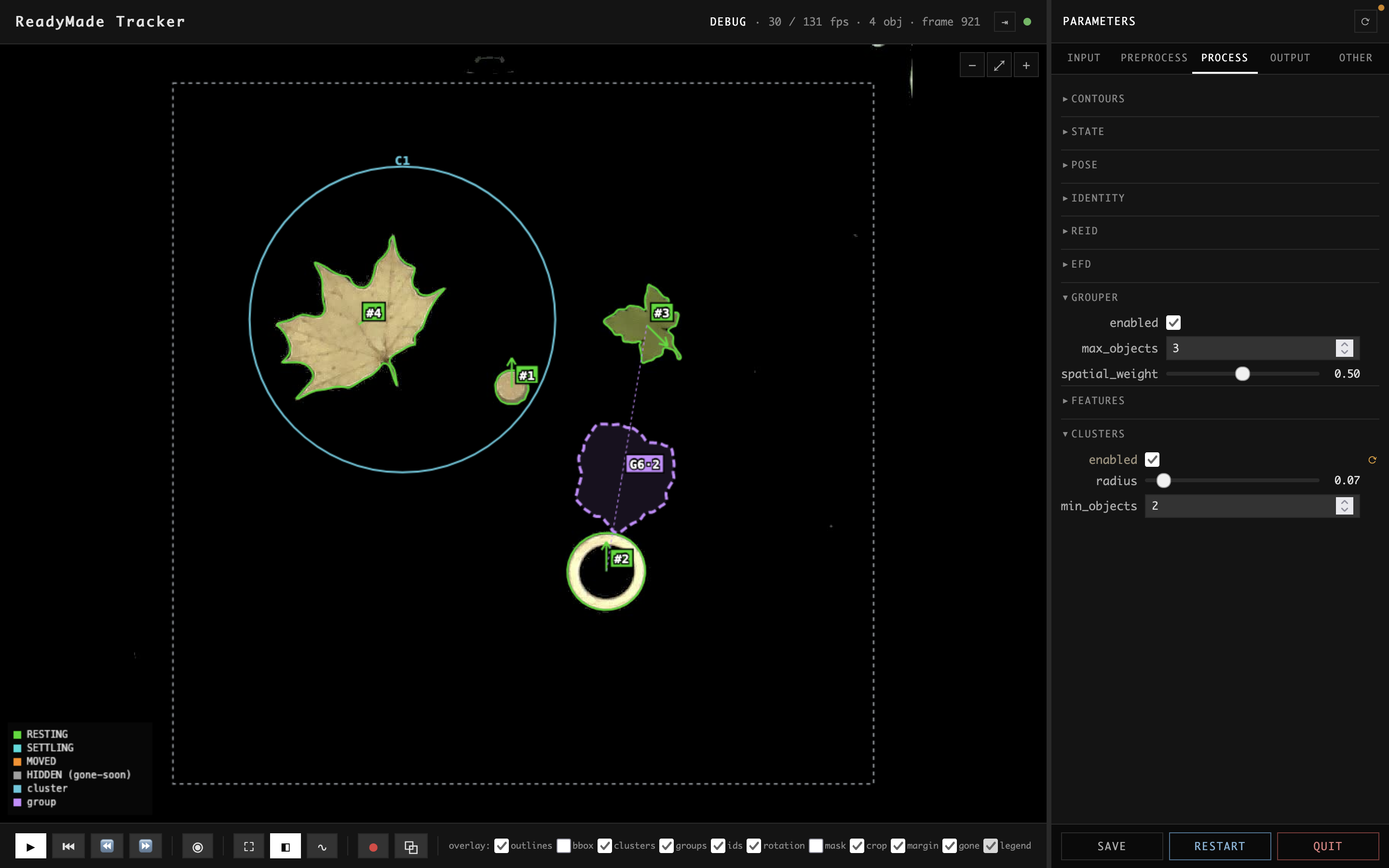This screenshot has width=1389, height=868.
Task: Disable the Grouper enabled checkbox
Action: (x=1173, y=323)
